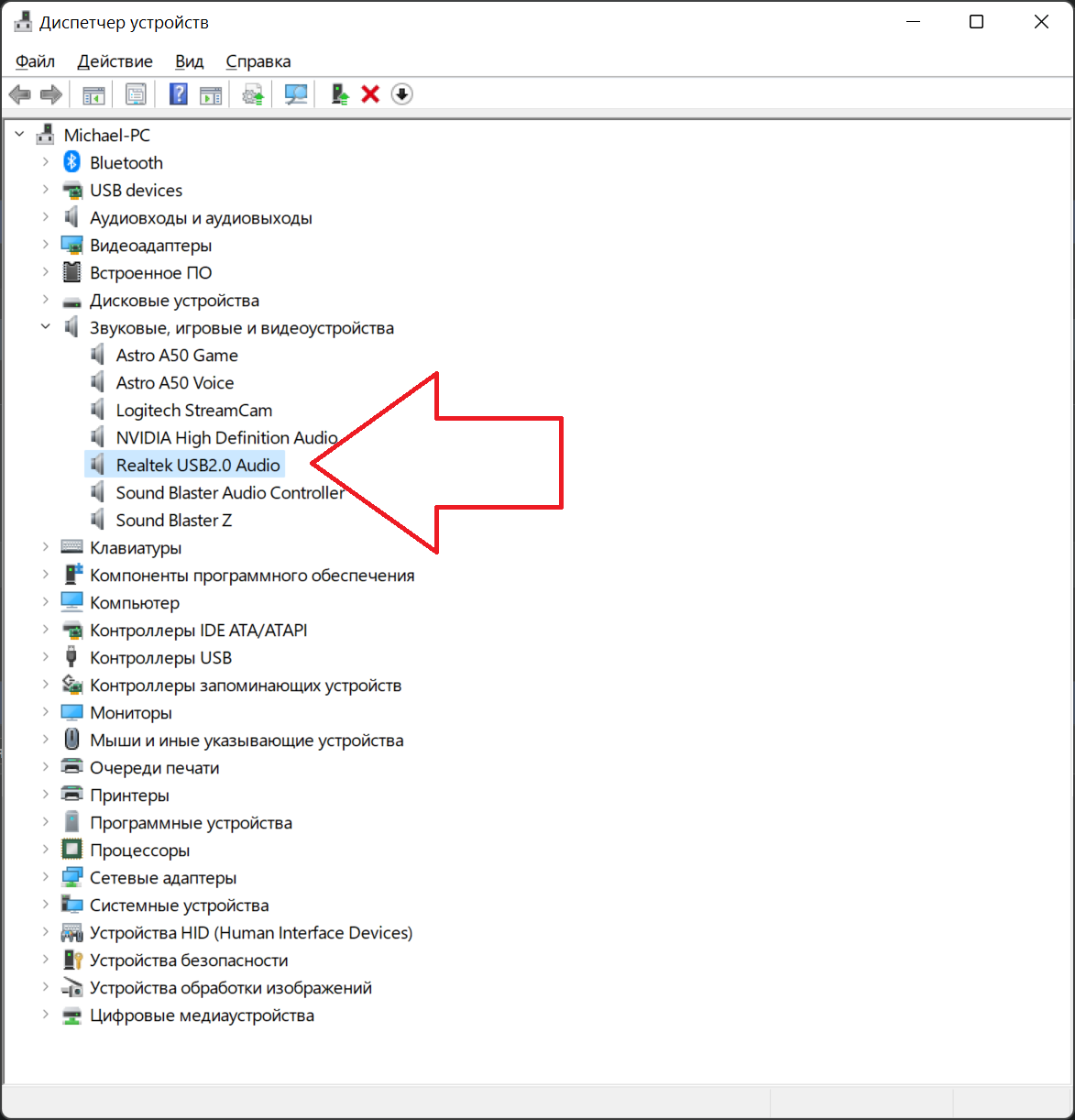Expand Устройства обработки изображений
Screen dimensions: 1075x1120
(x=46, y=987)
